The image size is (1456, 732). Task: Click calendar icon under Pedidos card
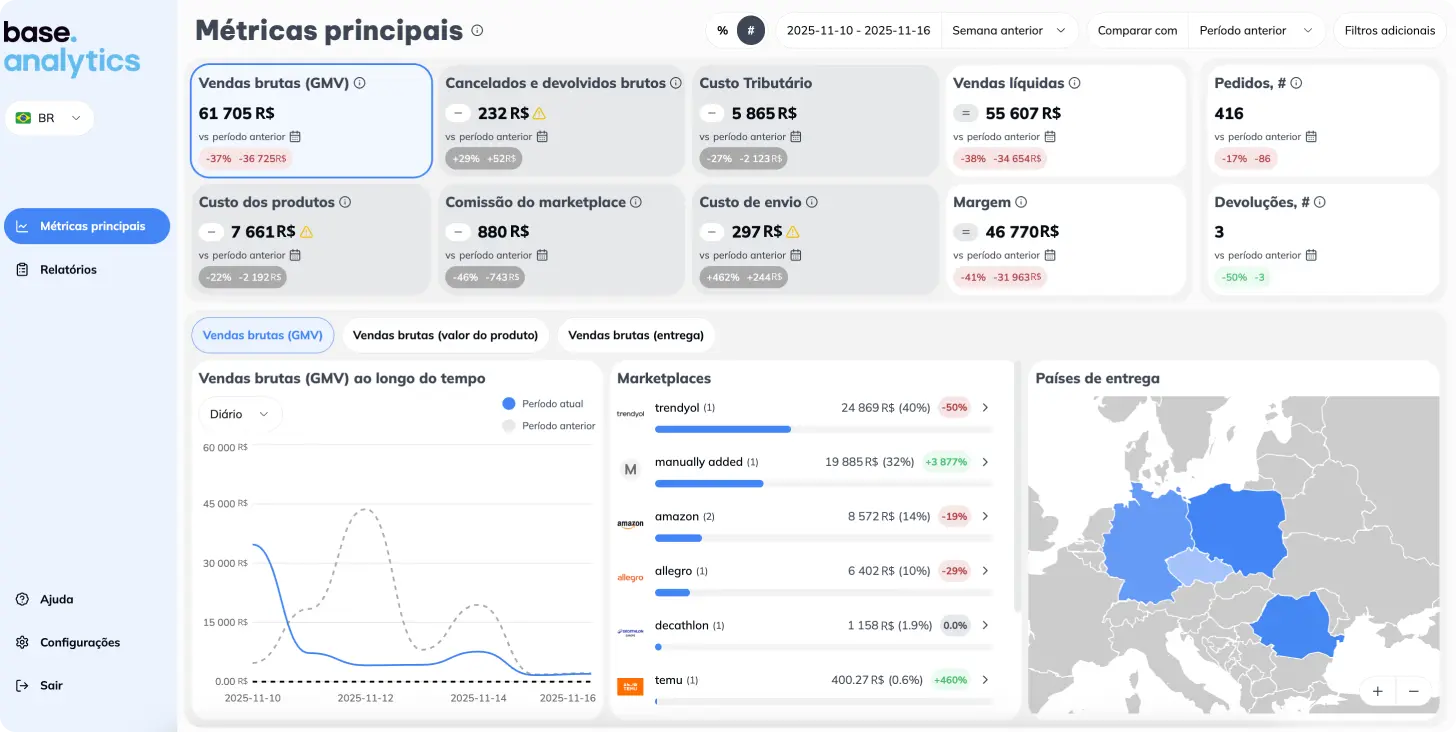click(x=1311, y=137)
